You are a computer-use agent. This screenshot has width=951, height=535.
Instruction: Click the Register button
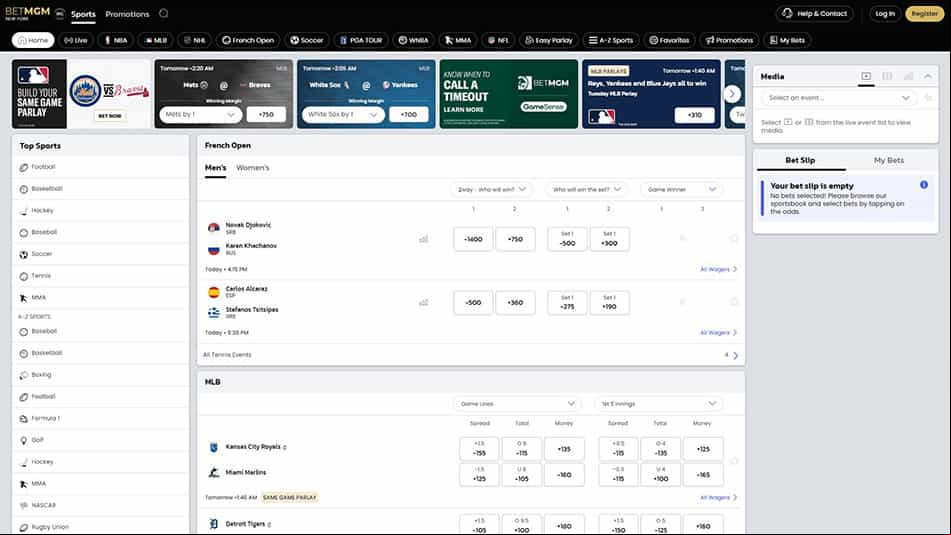924,13
